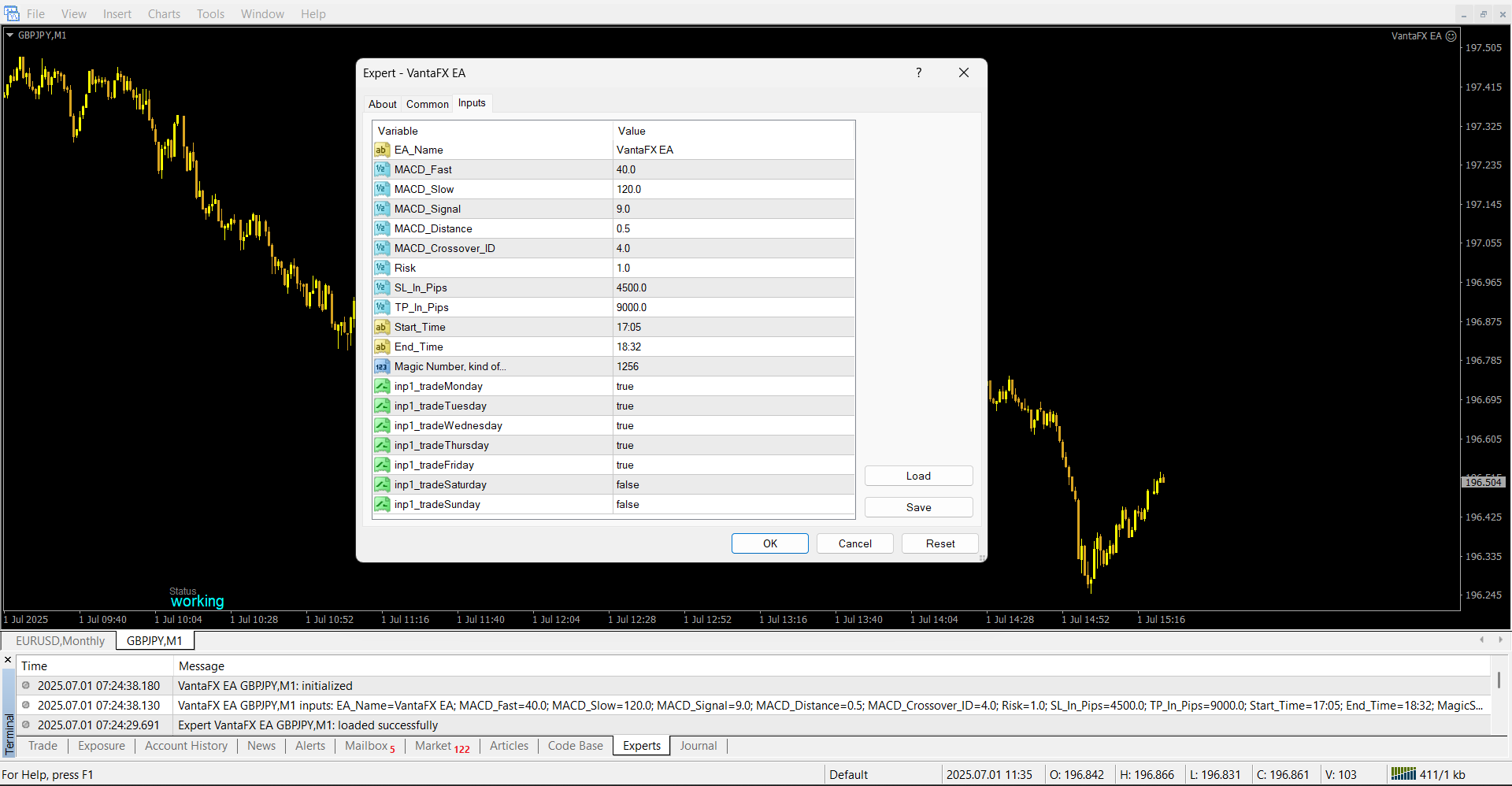Click the VantaFX EA smiley face icon

(1451, 36)
